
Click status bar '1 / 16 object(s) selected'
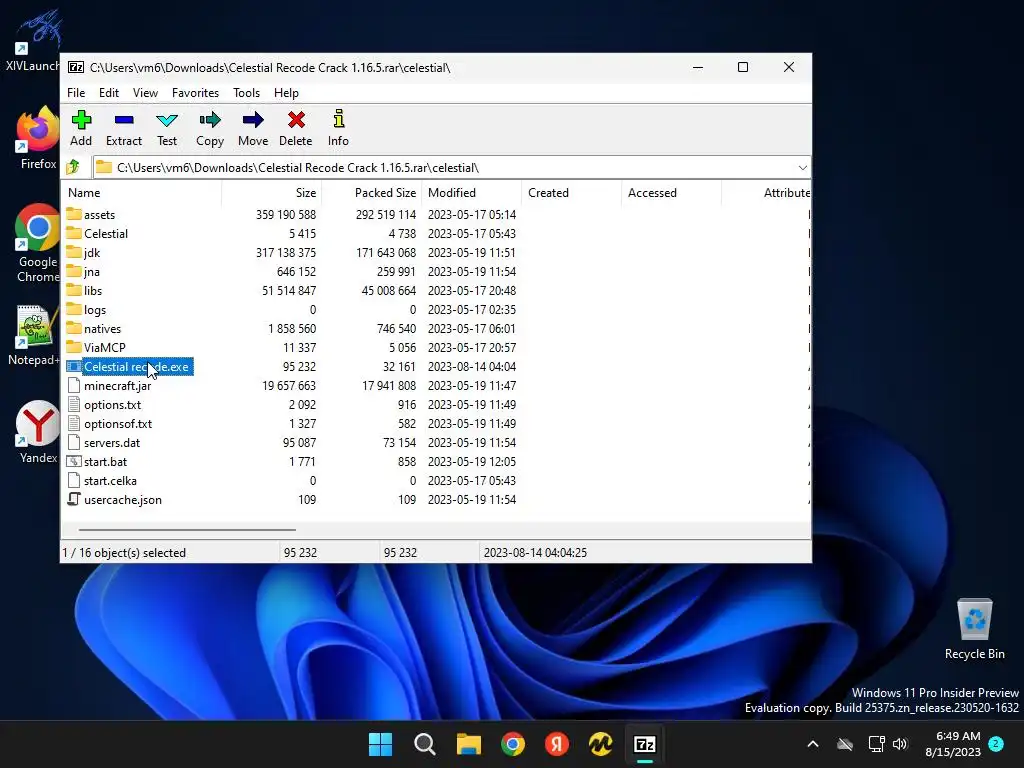tap(124, 552)
